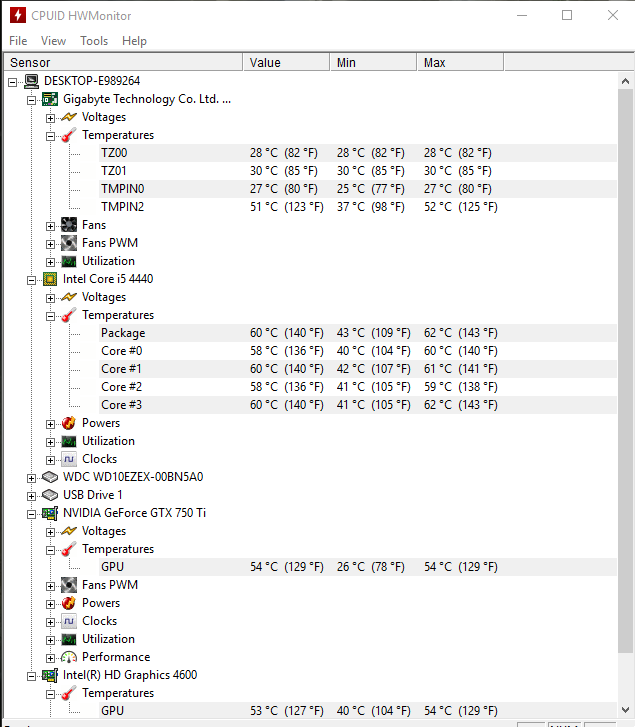Expand Intel Core i5 Powers node
Image resolution: width=635 pixels, height=727 pixels.
pos(50,425)
